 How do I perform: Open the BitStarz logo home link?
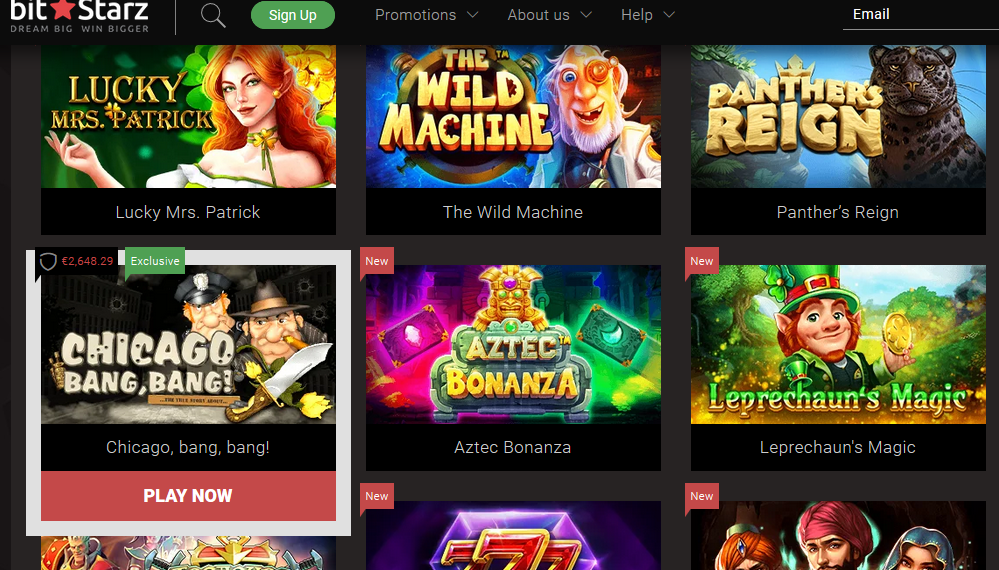pos(80,16)
